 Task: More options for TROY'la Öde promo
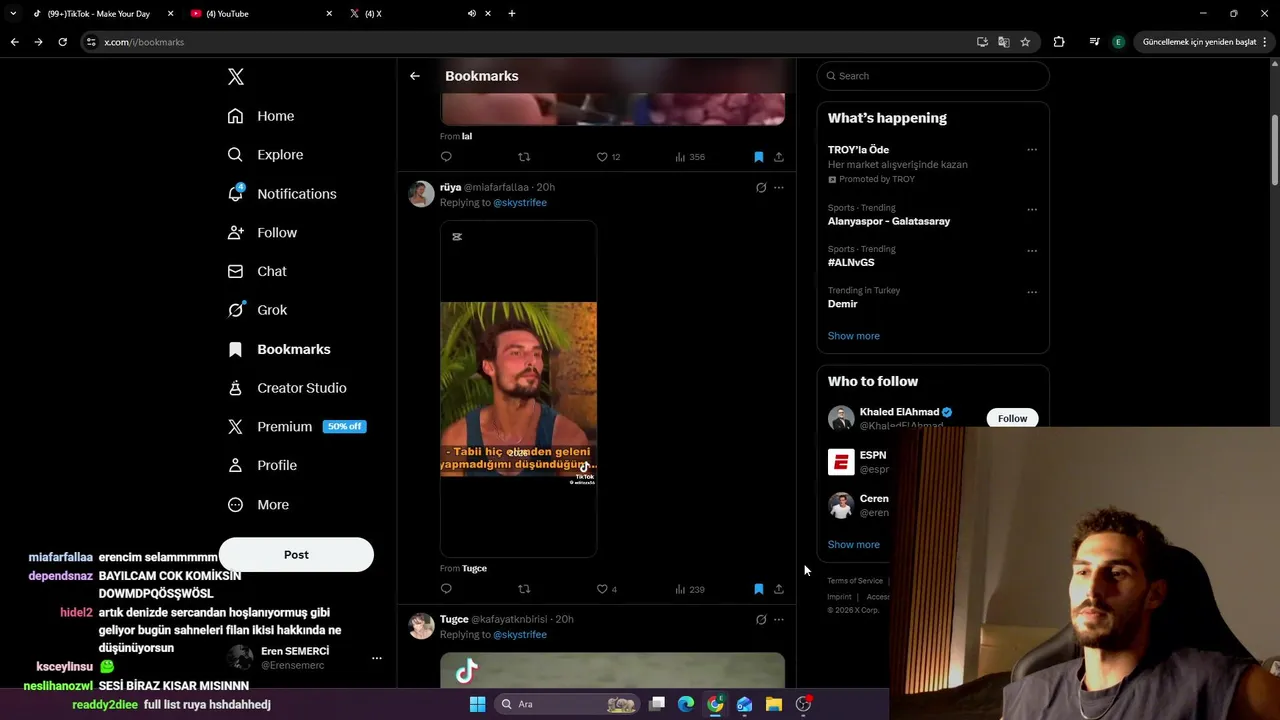pos(1032,150)
